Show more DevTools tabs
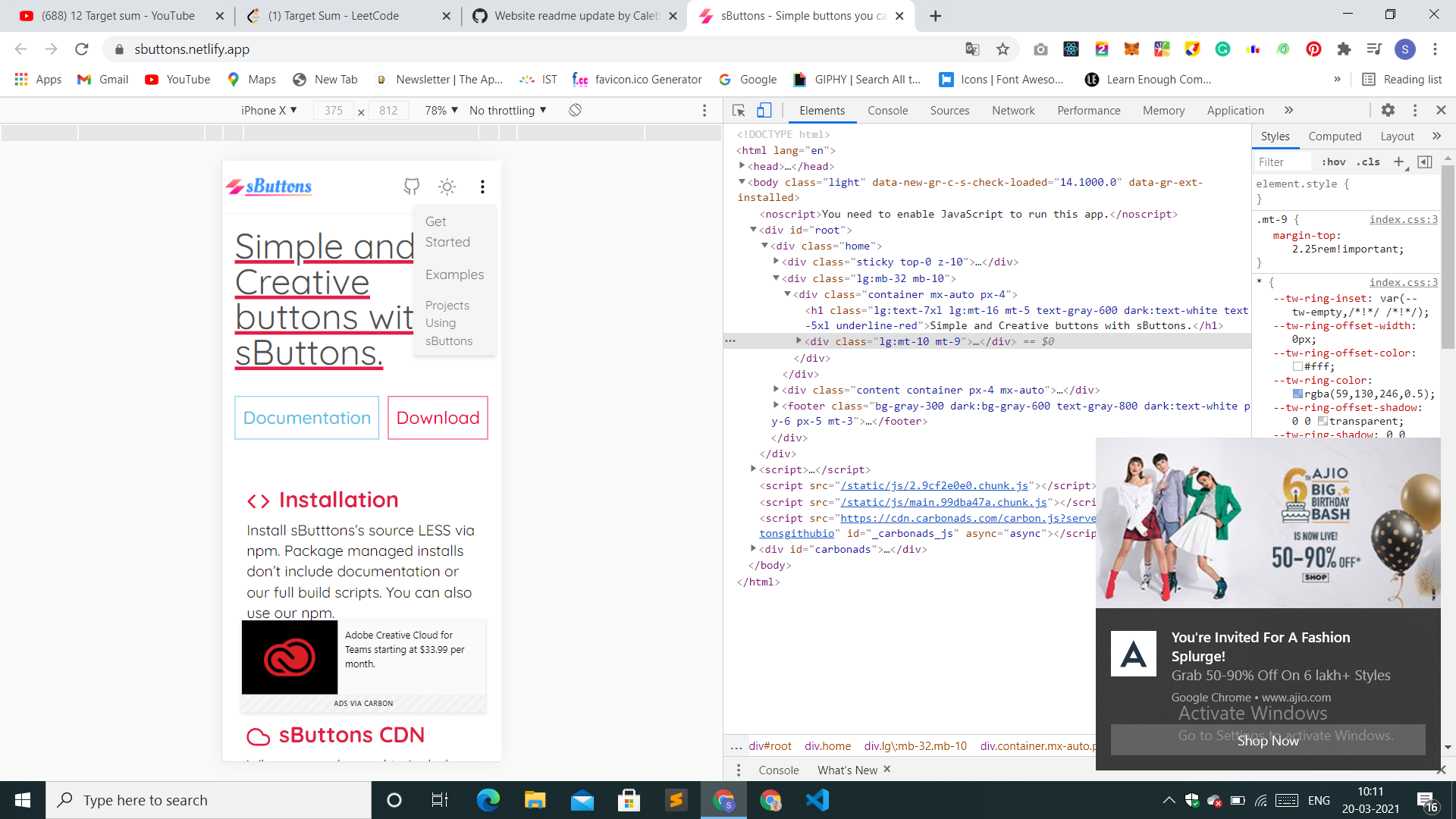The width and height of the screenshot is (1456, 819). point(1289,111)
